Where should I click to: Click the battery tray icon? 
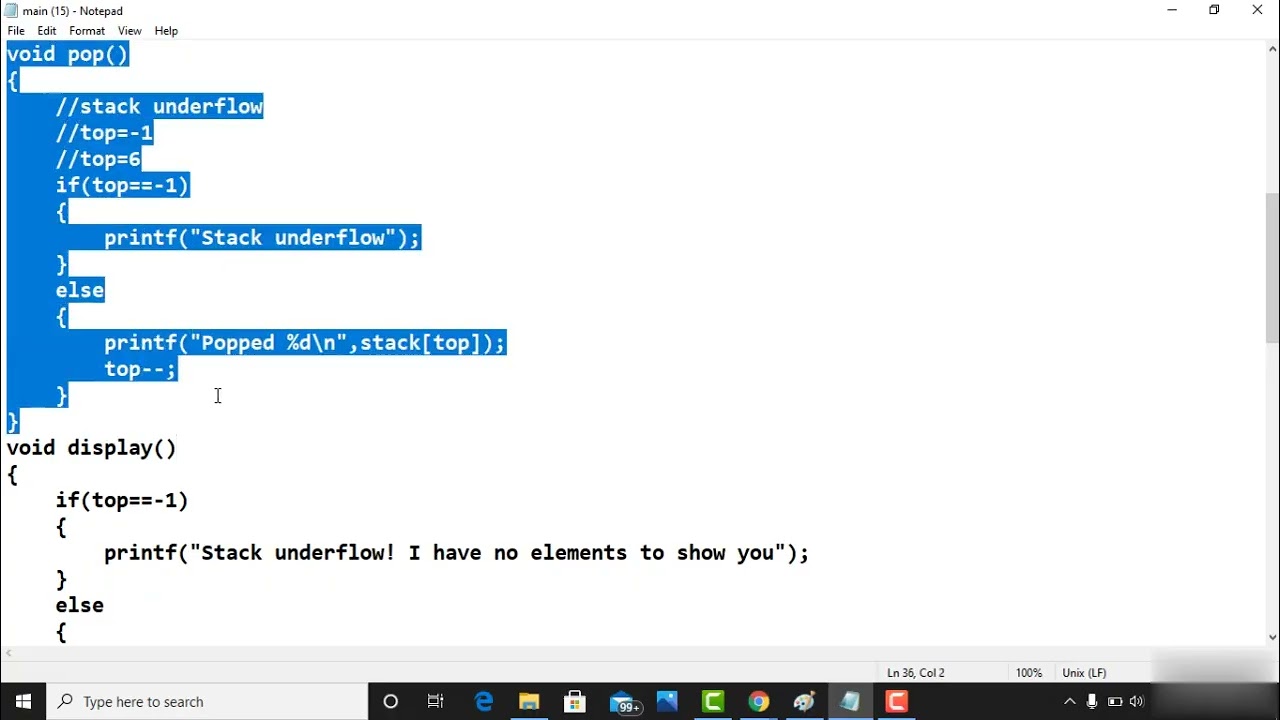pos(1113,702)
